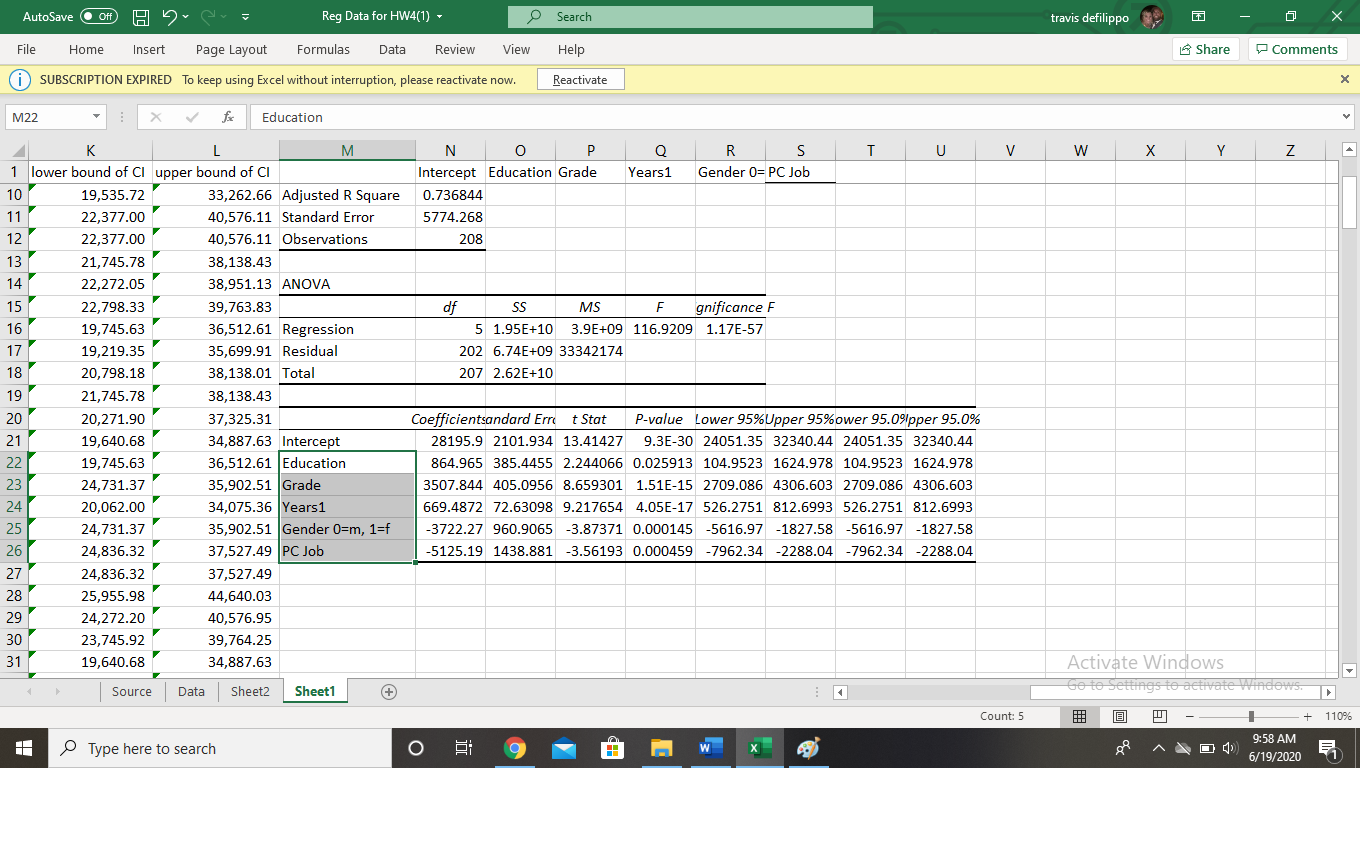The height and width of the screenshot is (858, 1360).
Task: Switch to the Sheet2 tab
Action: click(x=249, y=691)
